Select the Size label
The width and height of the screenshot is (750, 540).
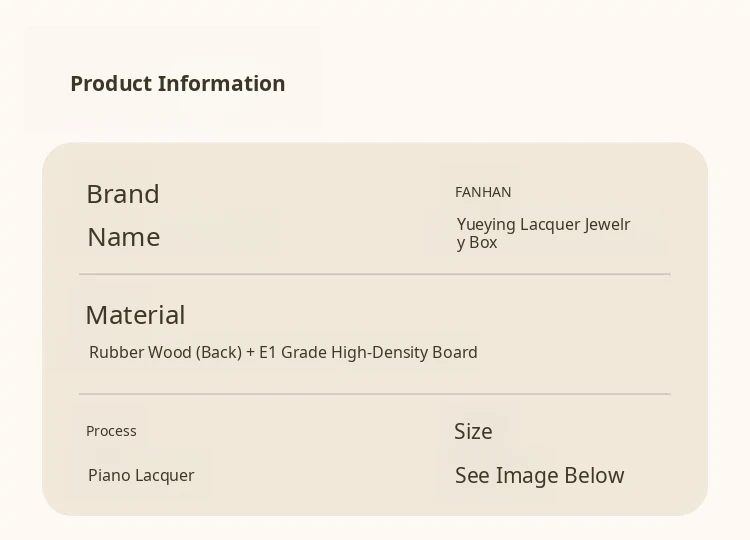tap(473, 431)
